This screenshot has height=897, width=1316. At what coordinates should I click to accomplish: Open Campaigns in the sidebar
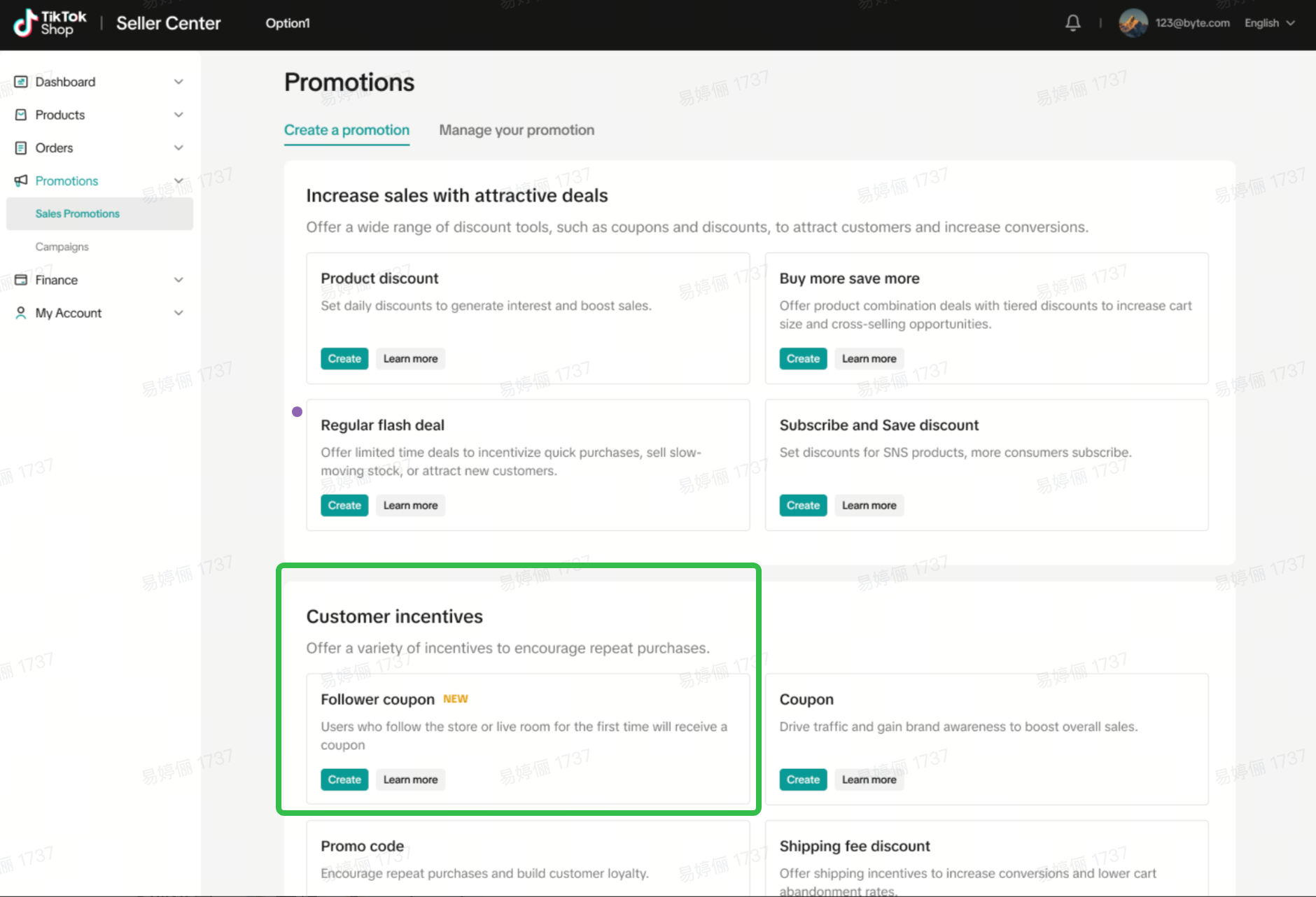point(62,247)
